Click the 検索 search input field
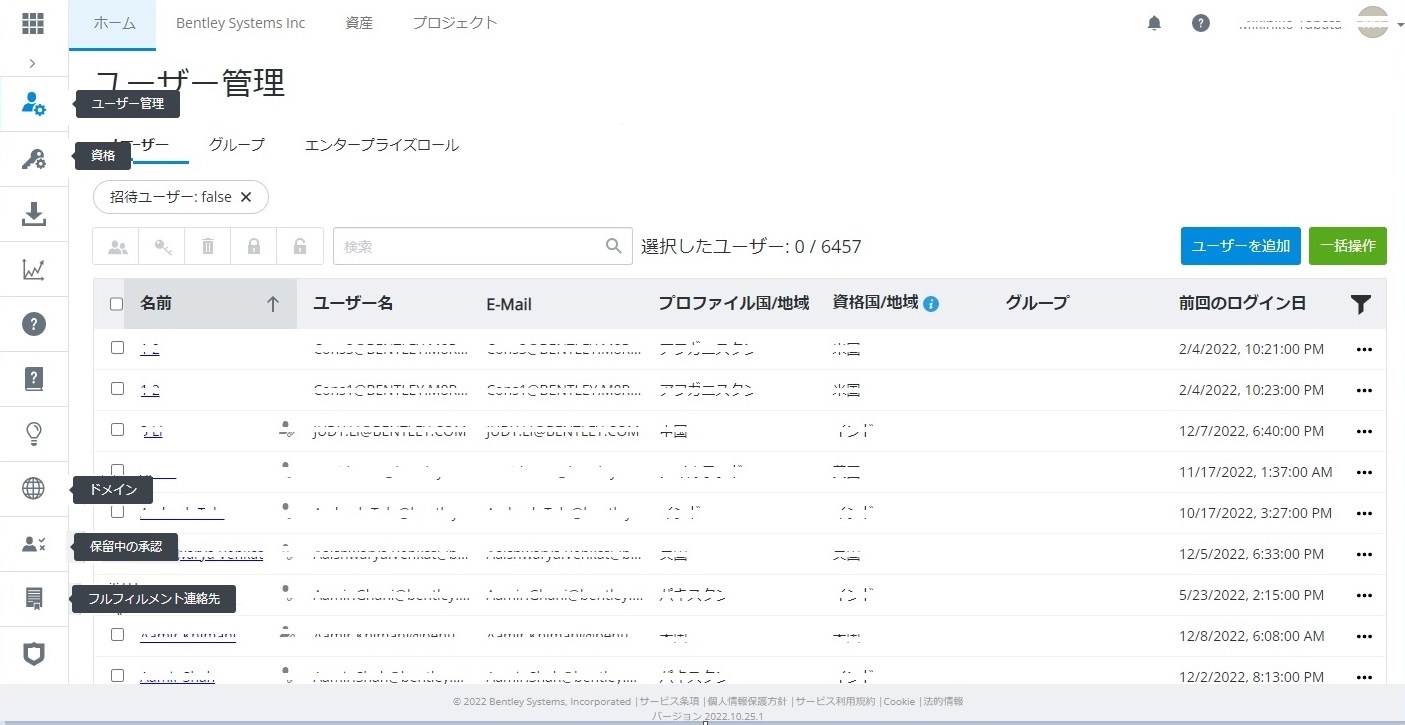 [x=472, y=246]
